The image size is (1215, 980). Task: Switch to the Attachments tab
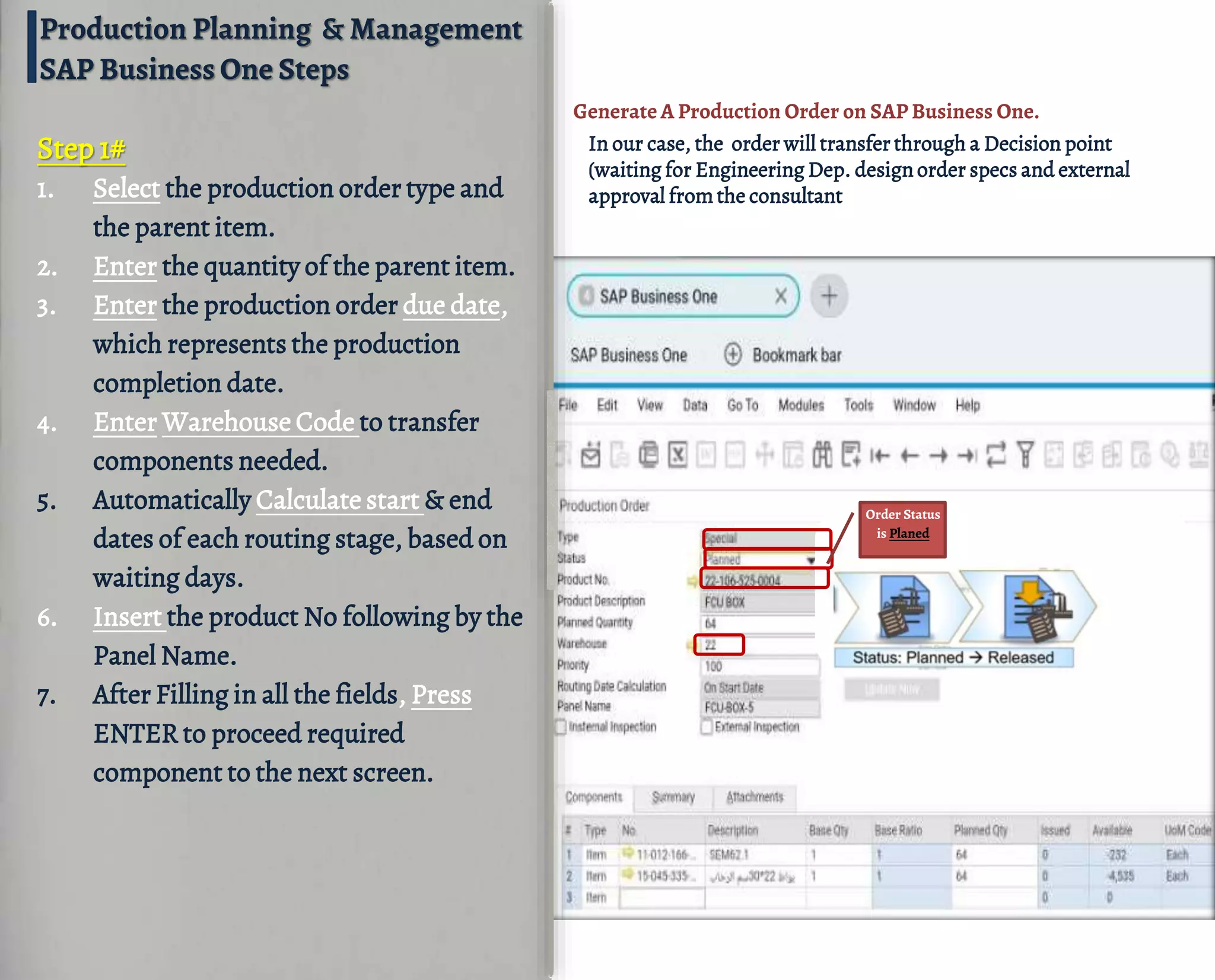tap(755, 797)
